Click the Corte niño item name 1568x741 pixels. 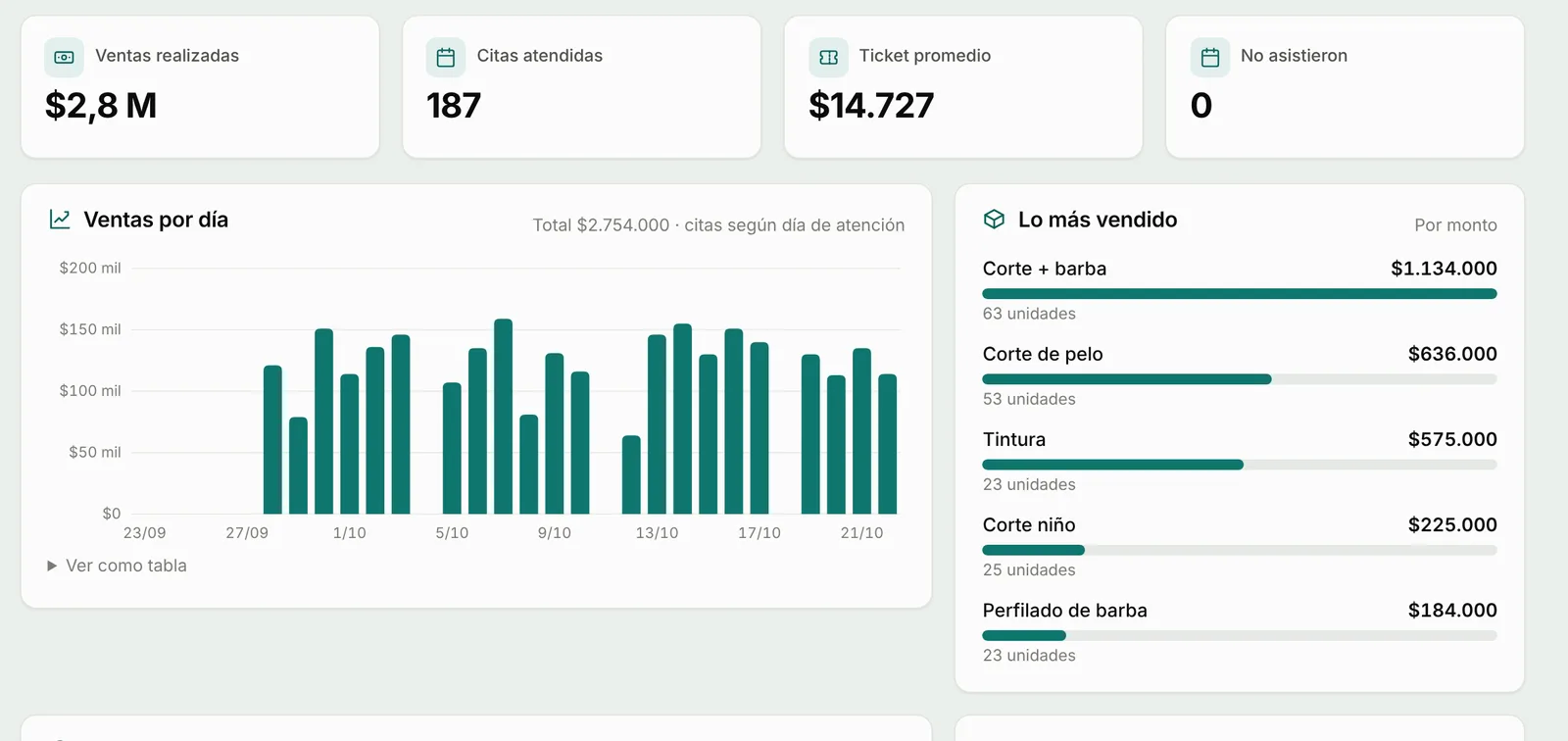pos(1029,524)
